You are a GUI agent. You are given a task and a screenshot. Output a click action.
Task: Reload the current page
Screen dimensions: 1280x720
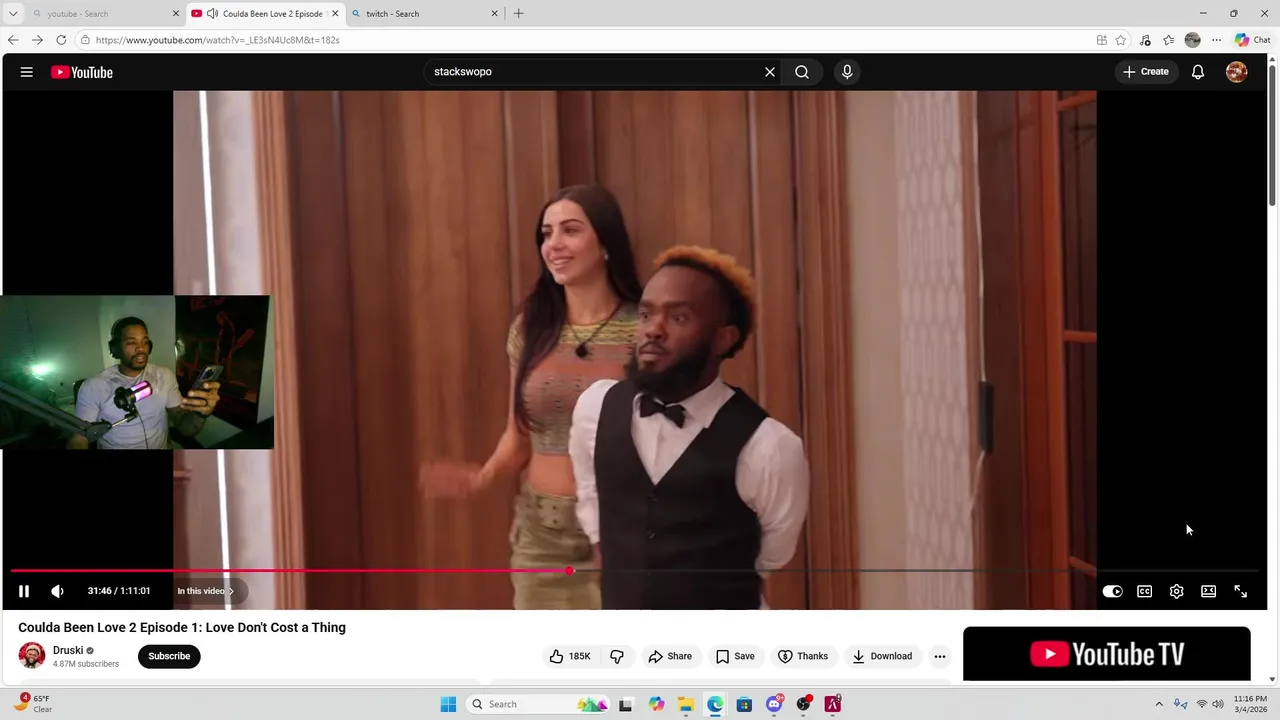61,40
